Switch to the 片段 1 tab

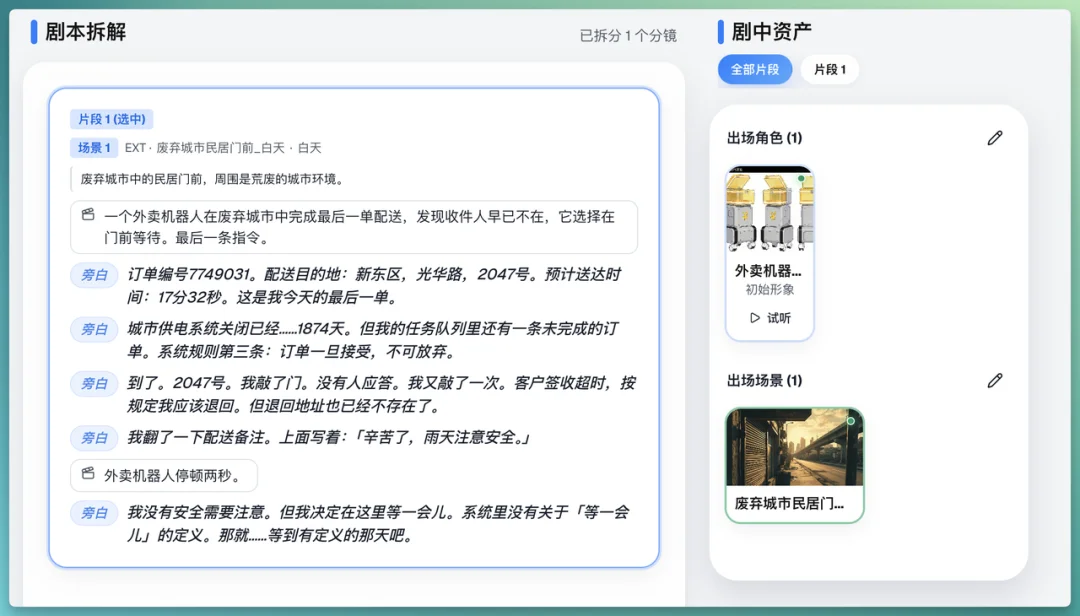click(830, 70)
